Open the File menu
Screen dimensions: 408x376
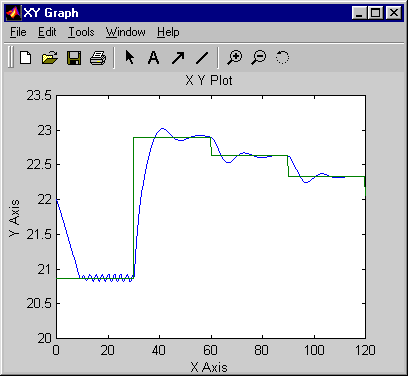click(18, 32)
